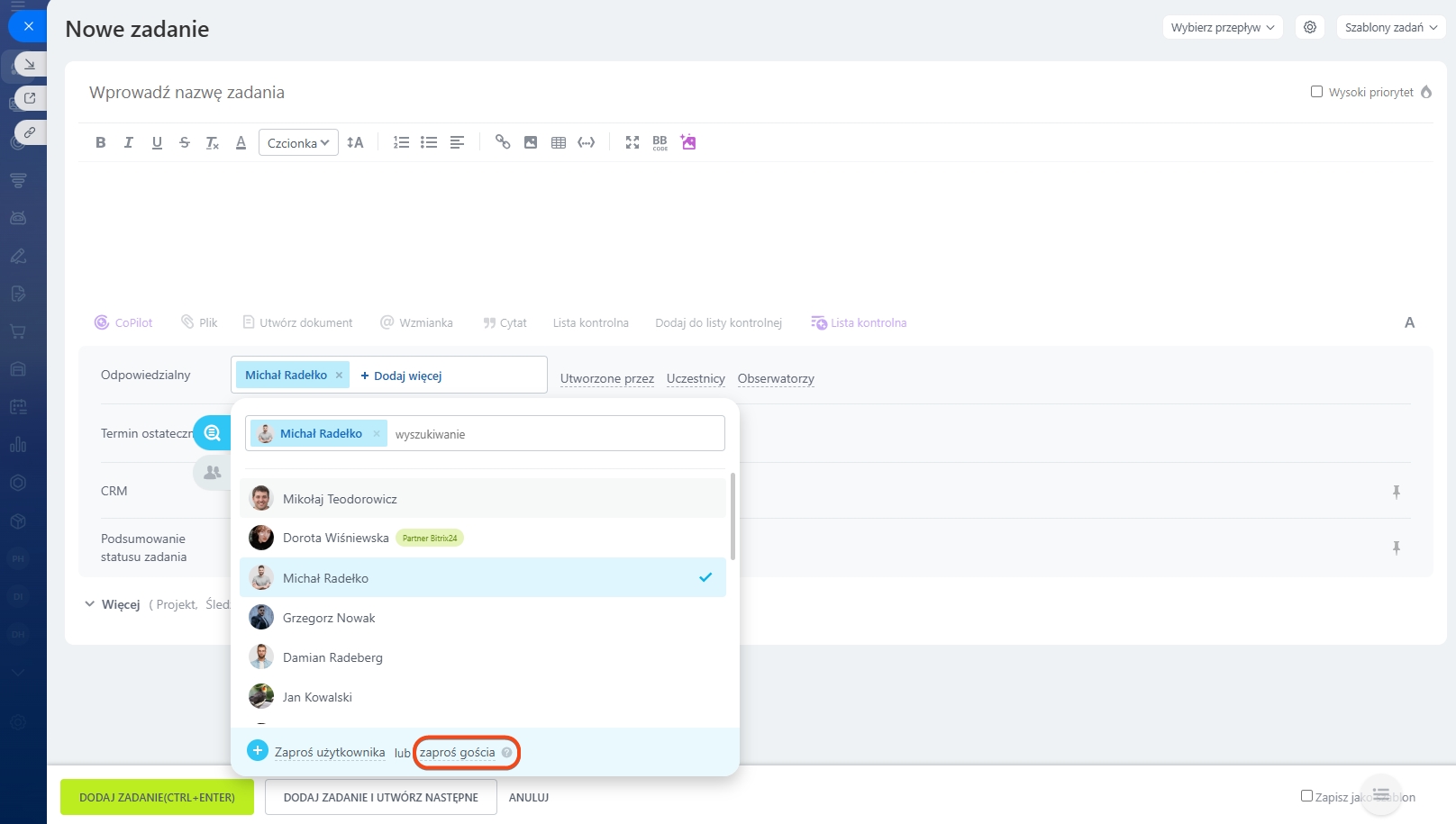Switch to the Uczestnicy tab
The height and width of the screenshot is (824, 1456).
[696, 378]
